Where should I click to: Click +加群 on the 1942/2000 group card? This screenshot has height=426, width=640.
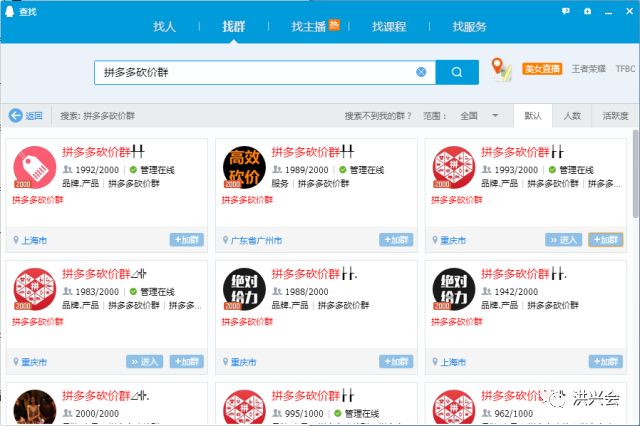606,362
